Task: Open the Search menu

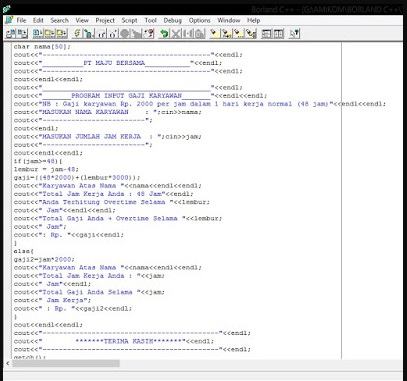Action: (x=59, y=20)
